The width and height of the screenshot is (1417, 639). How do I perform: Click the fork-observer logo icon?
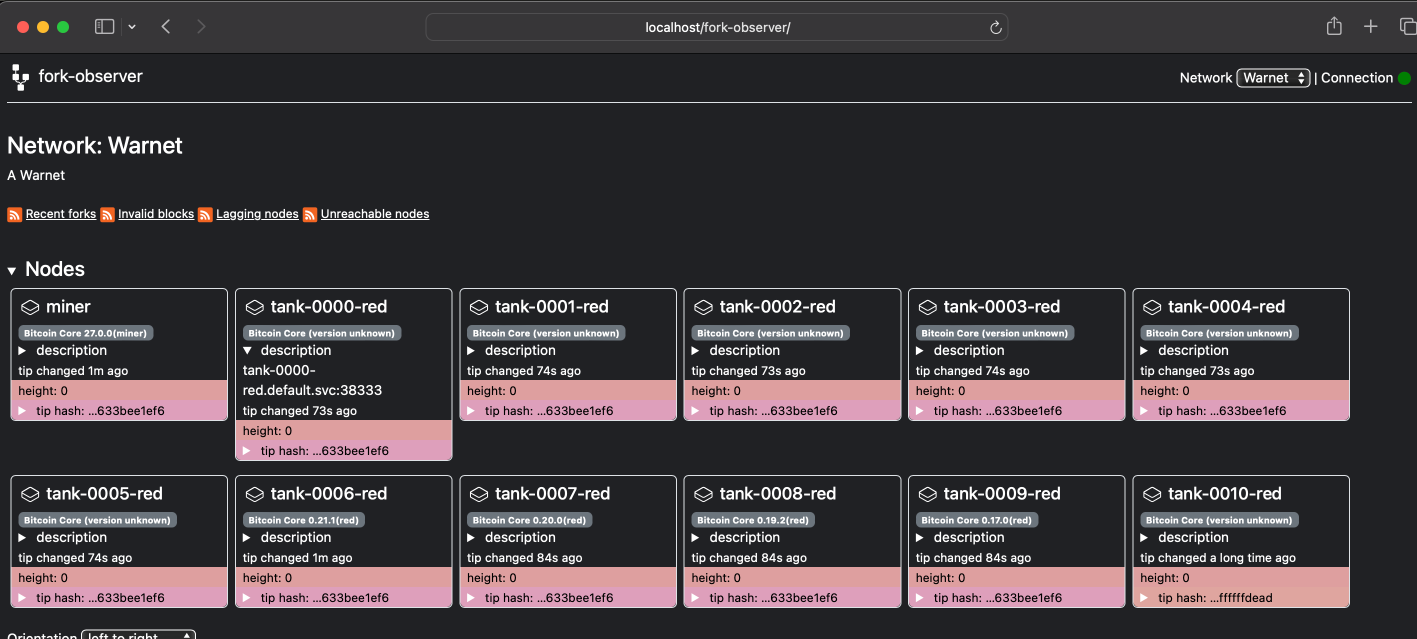pos(20,77)
